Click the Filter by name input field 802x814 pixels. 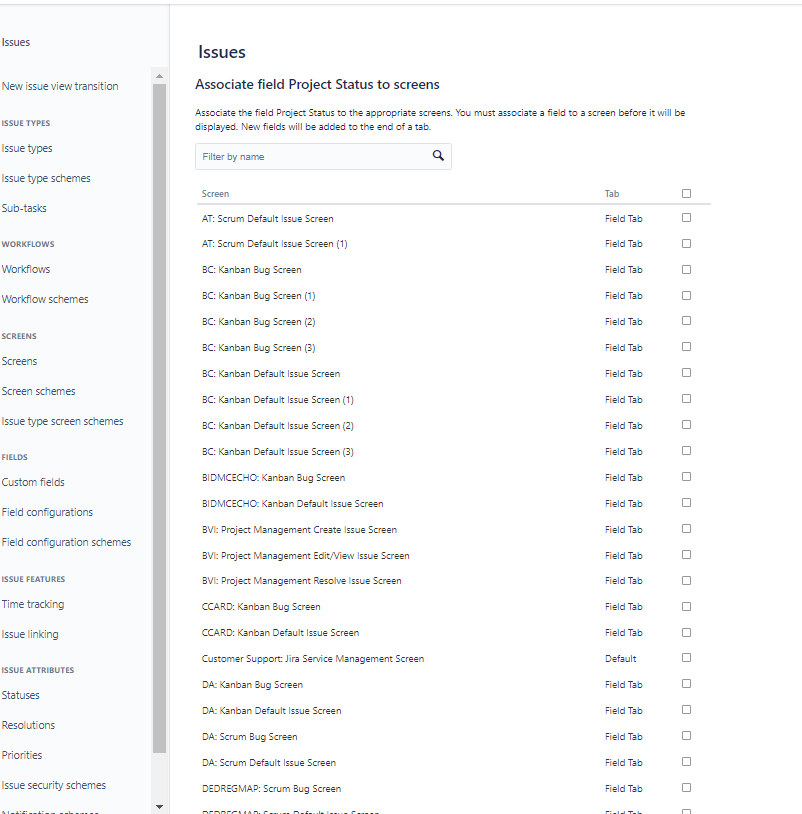click(300, 156)
